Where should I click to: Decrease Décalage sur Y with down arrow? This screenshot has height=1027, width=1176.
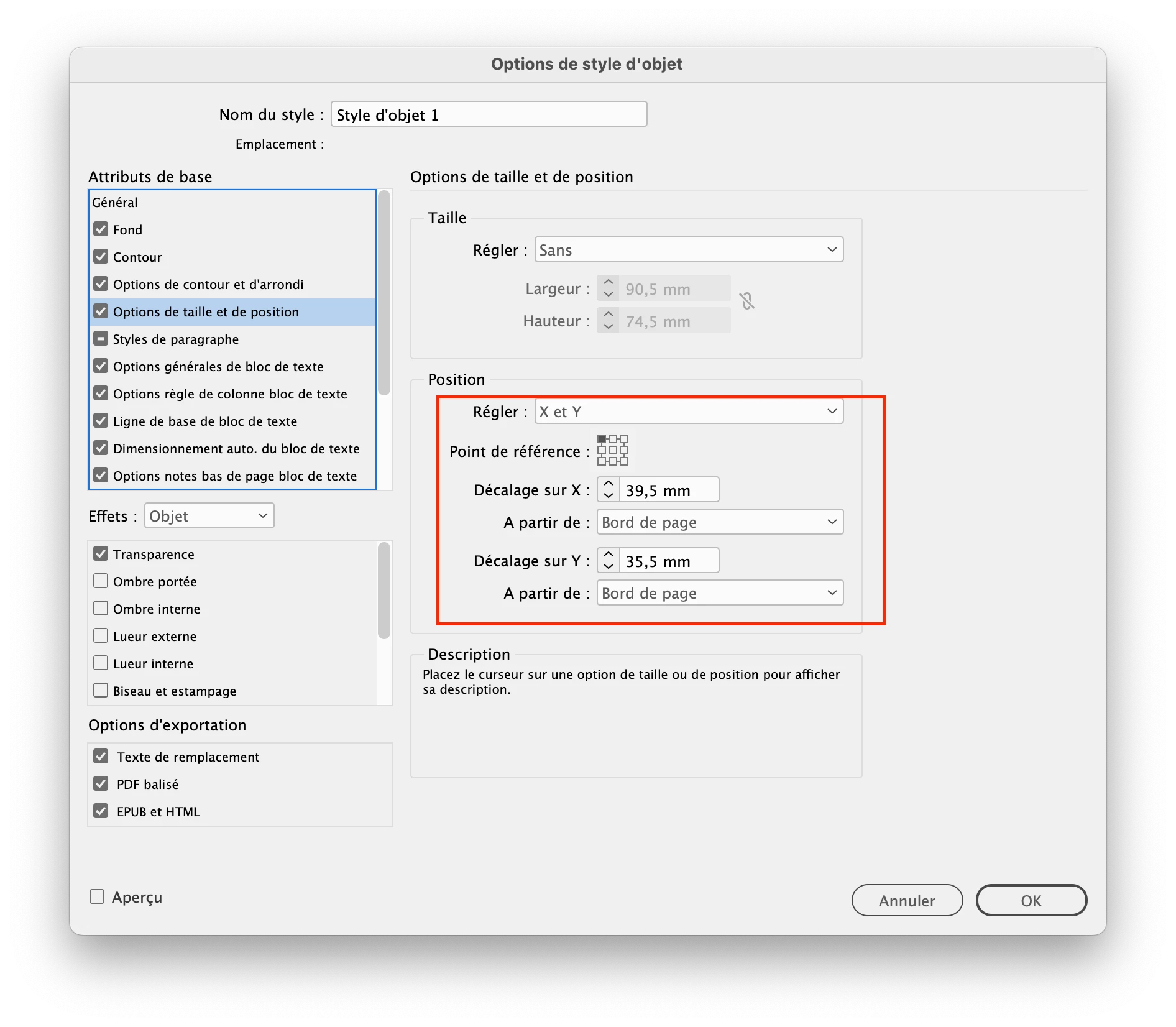[x=609, y=567]
